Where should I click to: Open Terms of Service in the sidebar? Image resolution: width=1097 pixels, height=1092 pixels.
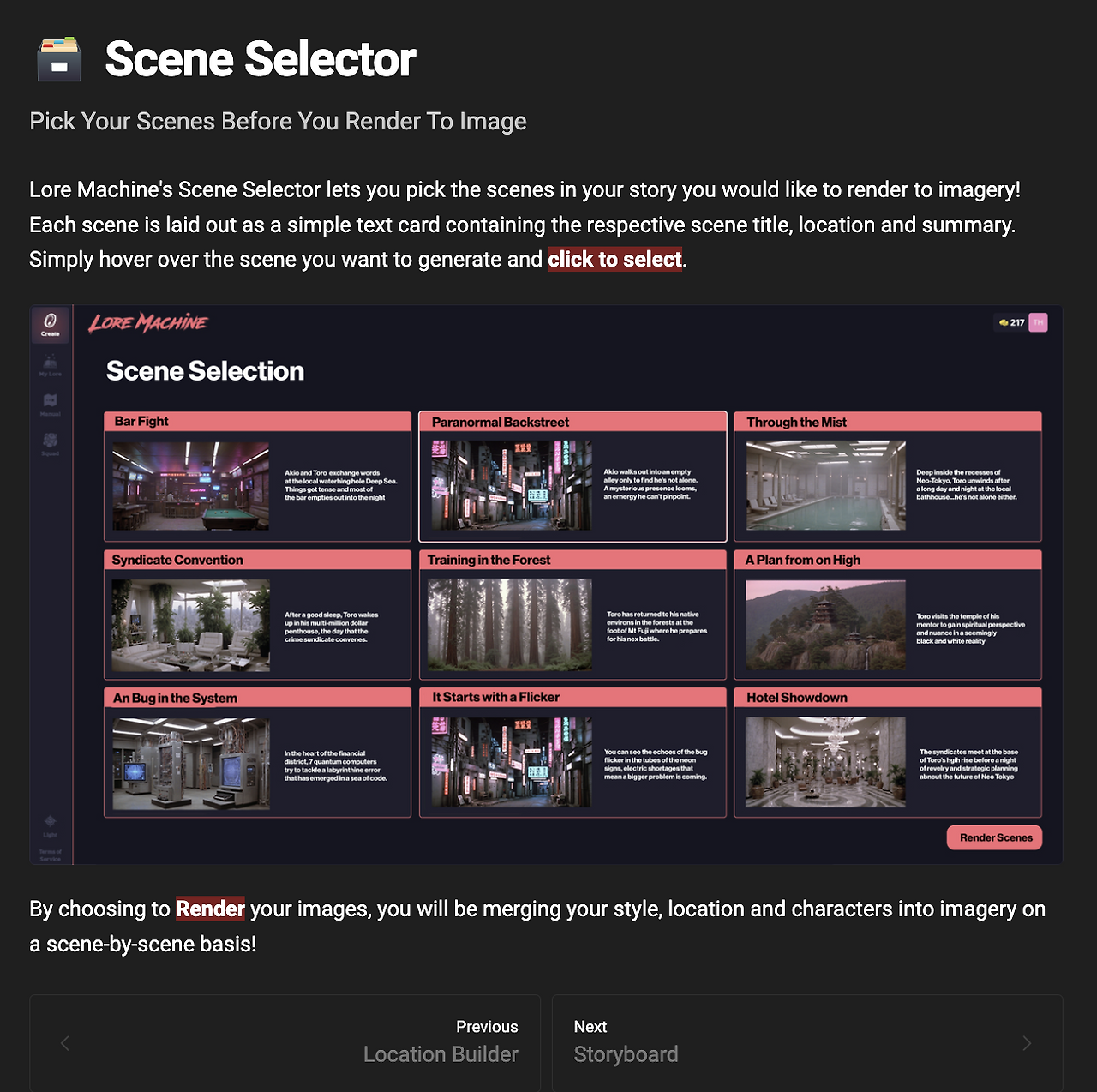click(x=51, y=855)
